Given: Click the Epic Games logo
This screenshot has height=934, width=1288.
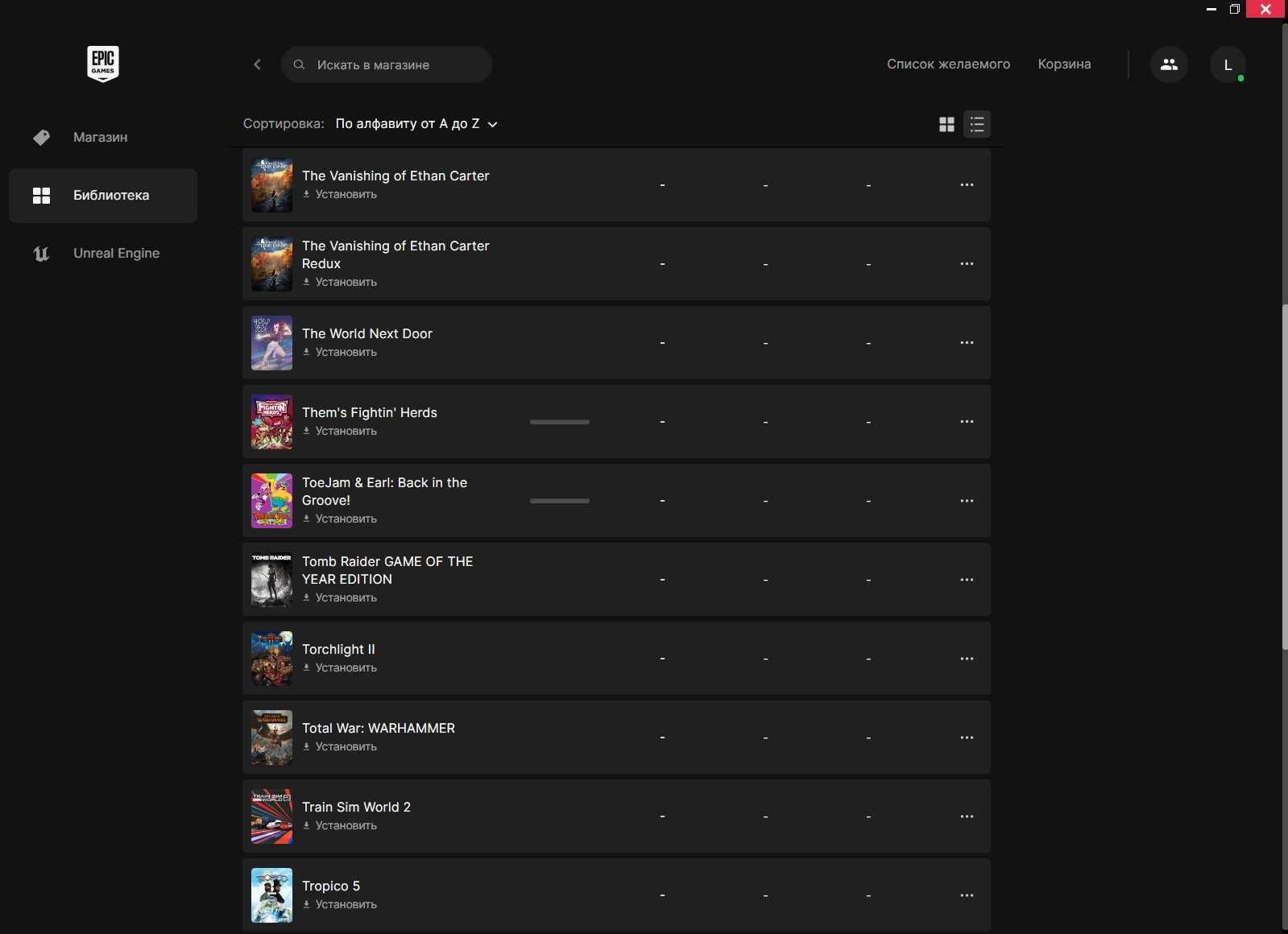Looking at the screenshot, I should point(103,64).
